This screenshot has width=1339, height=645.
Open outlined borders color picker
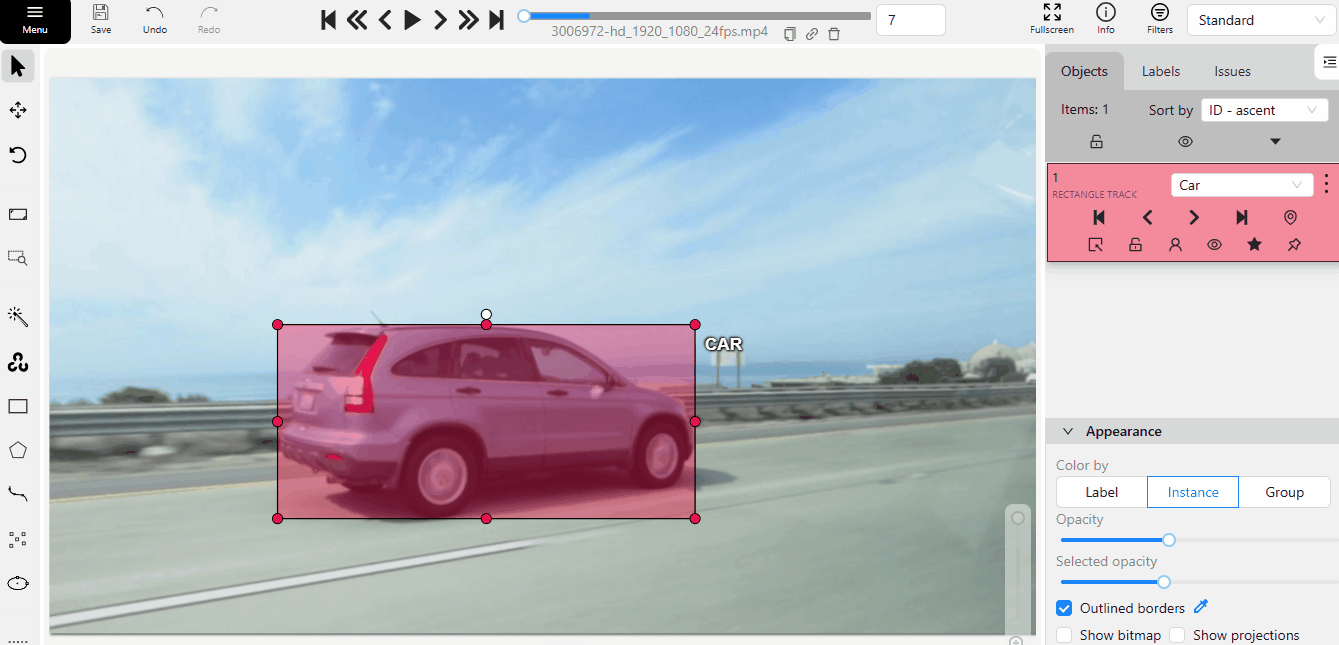1202,606
